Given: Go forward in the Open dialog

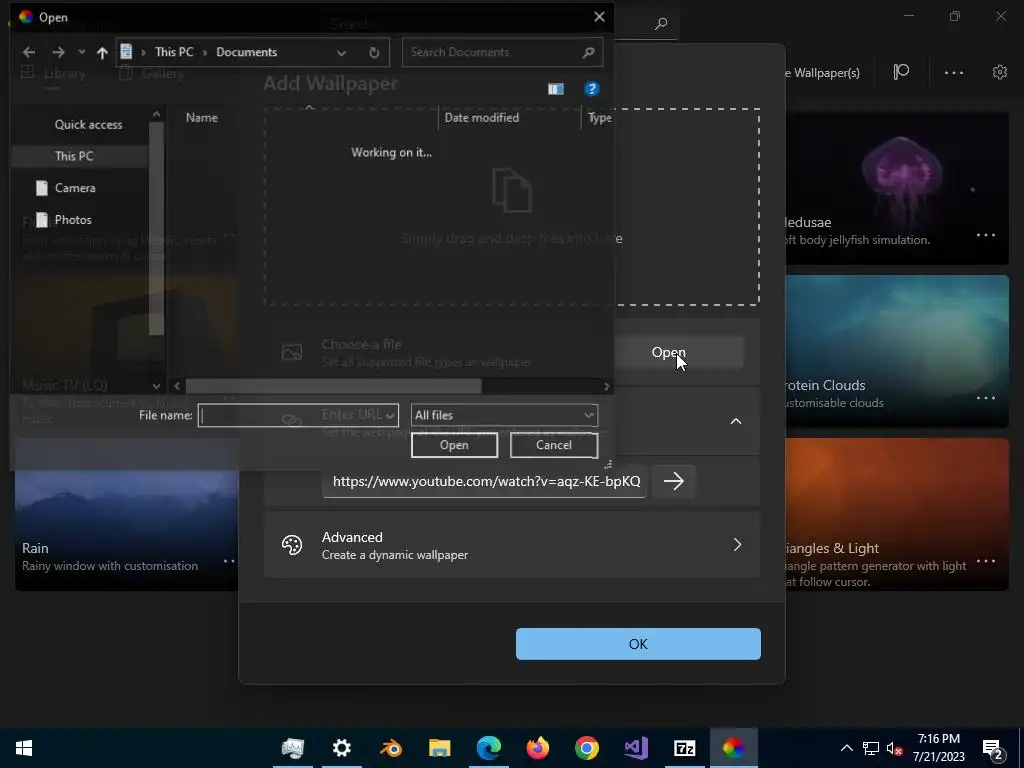Looking at the screenshot, I should (x=58, y=52).
